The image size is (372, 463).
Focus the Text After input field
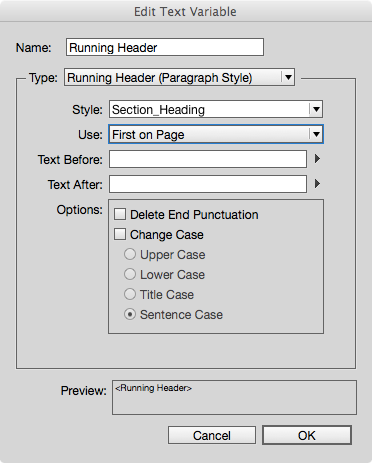click(208, 184)
